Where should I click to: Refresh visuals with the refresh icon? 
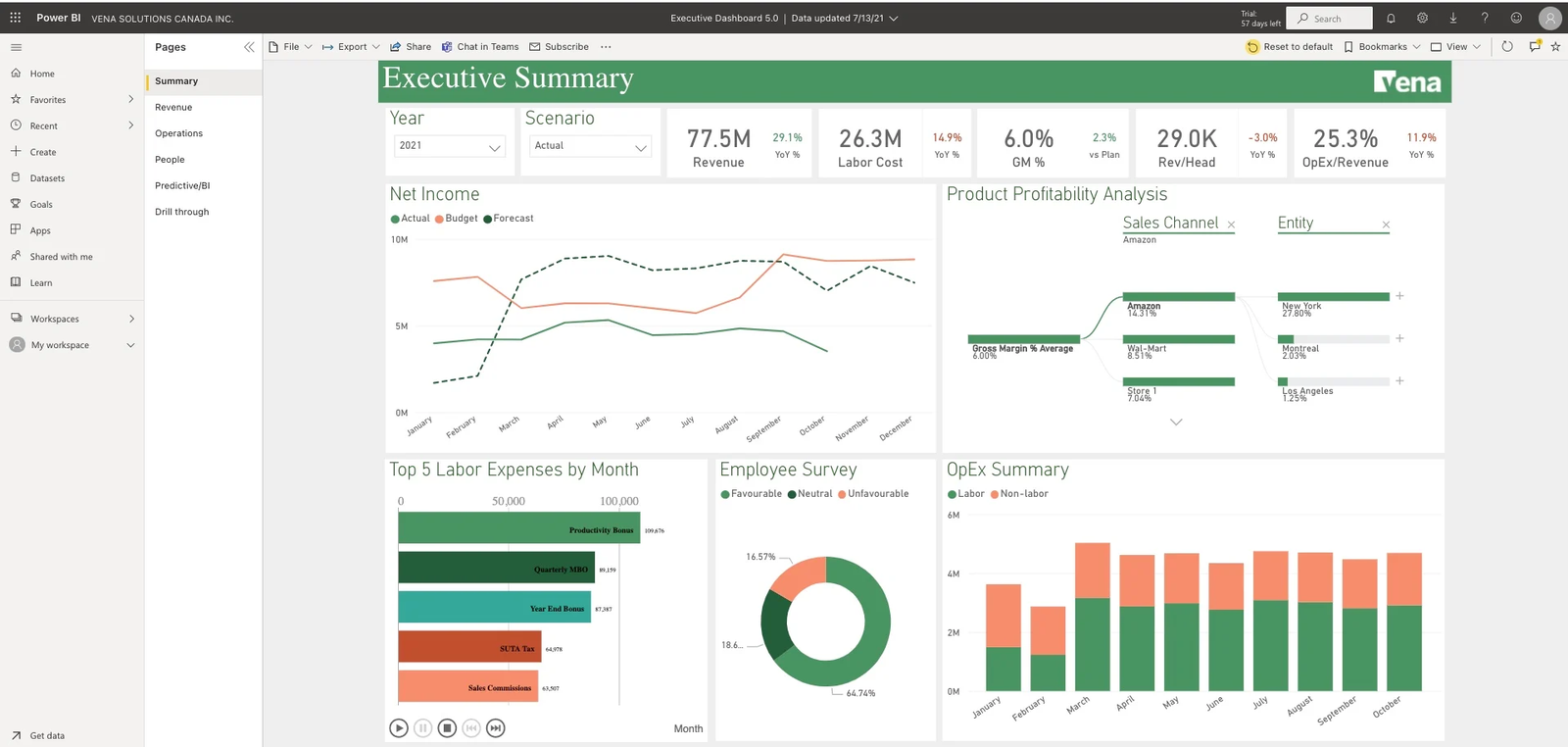[1507, 46]
